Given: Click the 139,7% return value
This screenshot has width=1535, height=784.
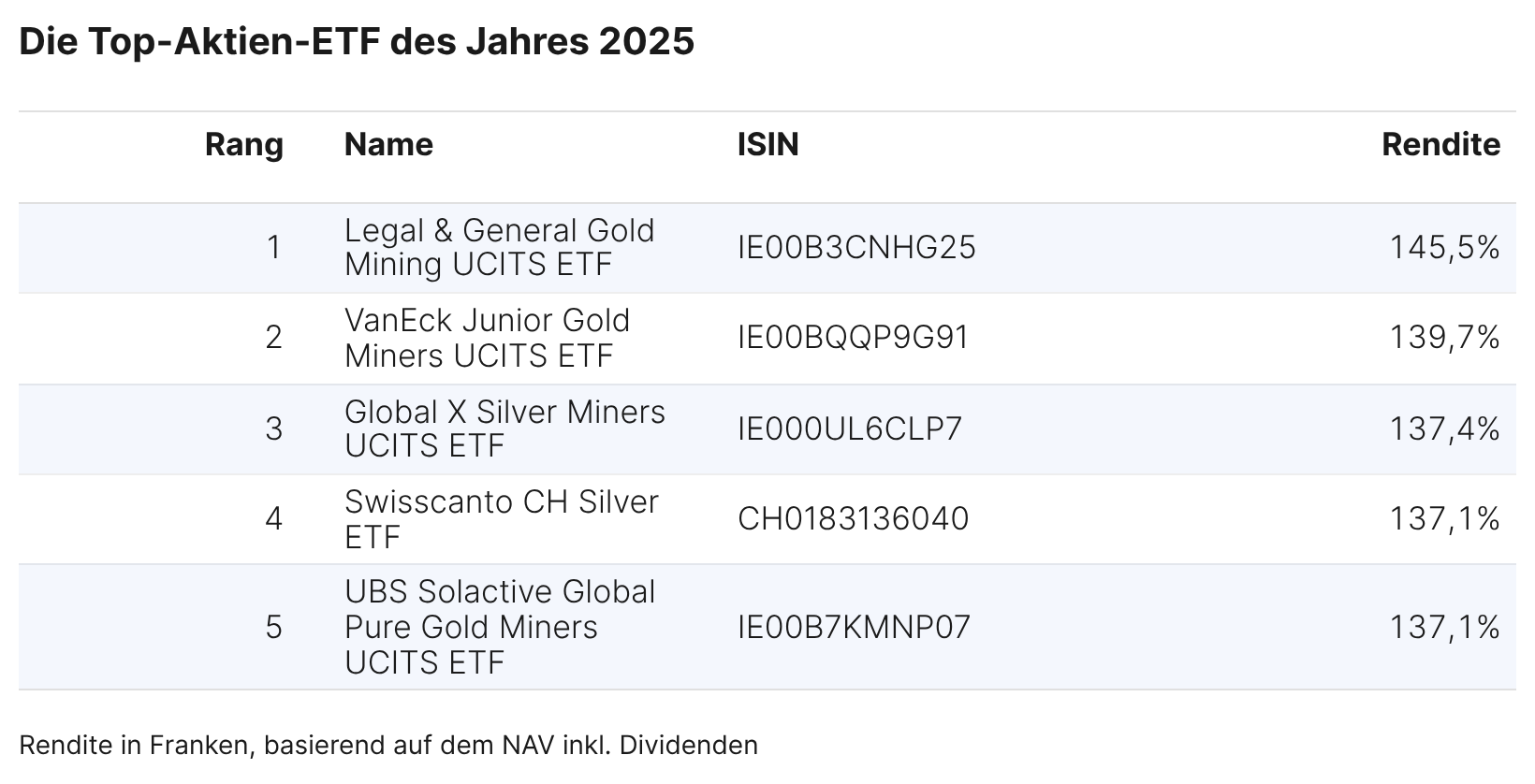Looking at the screenshot, I should pos(1444,338).
